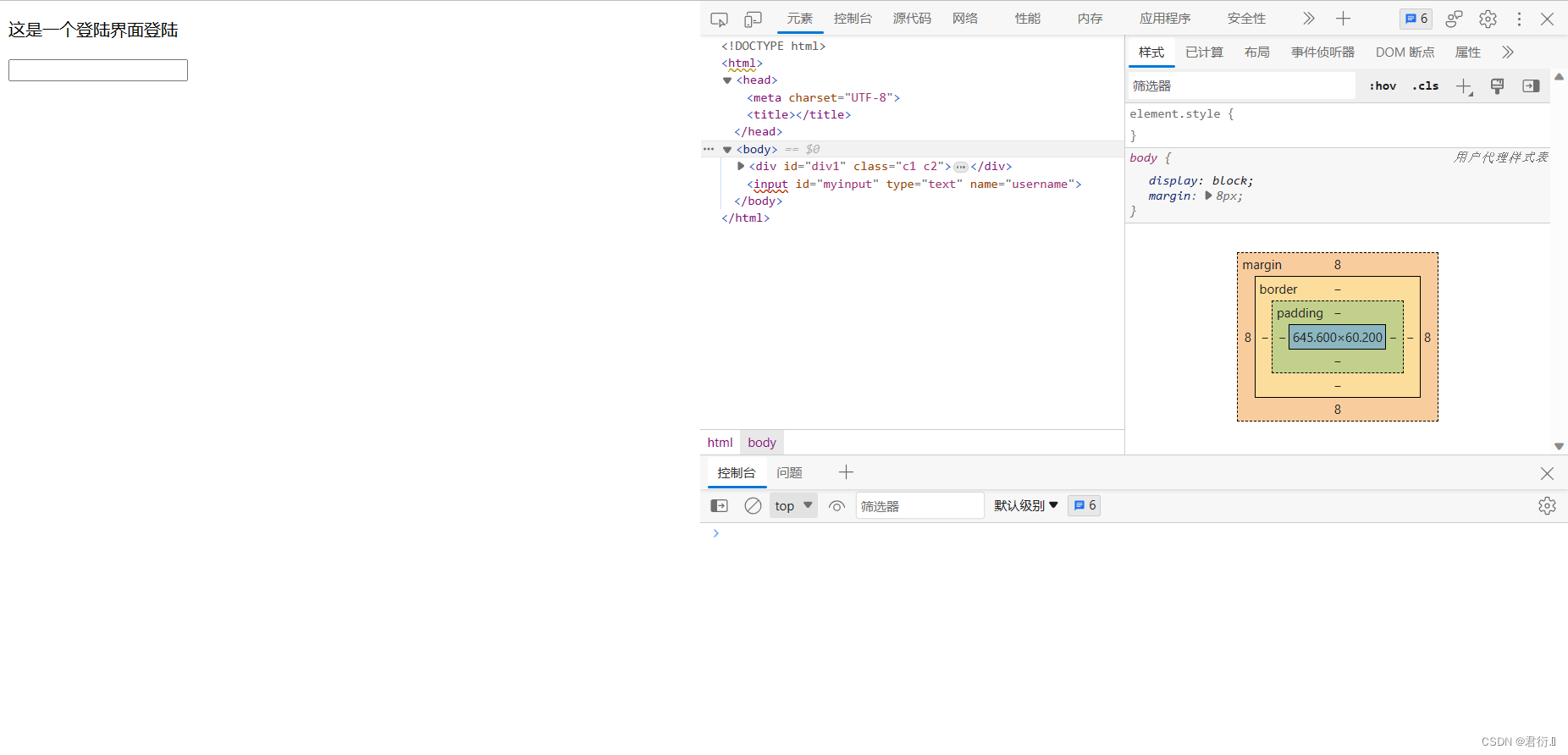This screenshot has width=1568, height=755.
Task: Open the 安全性 tab
Action: (x=1246, y=19)
